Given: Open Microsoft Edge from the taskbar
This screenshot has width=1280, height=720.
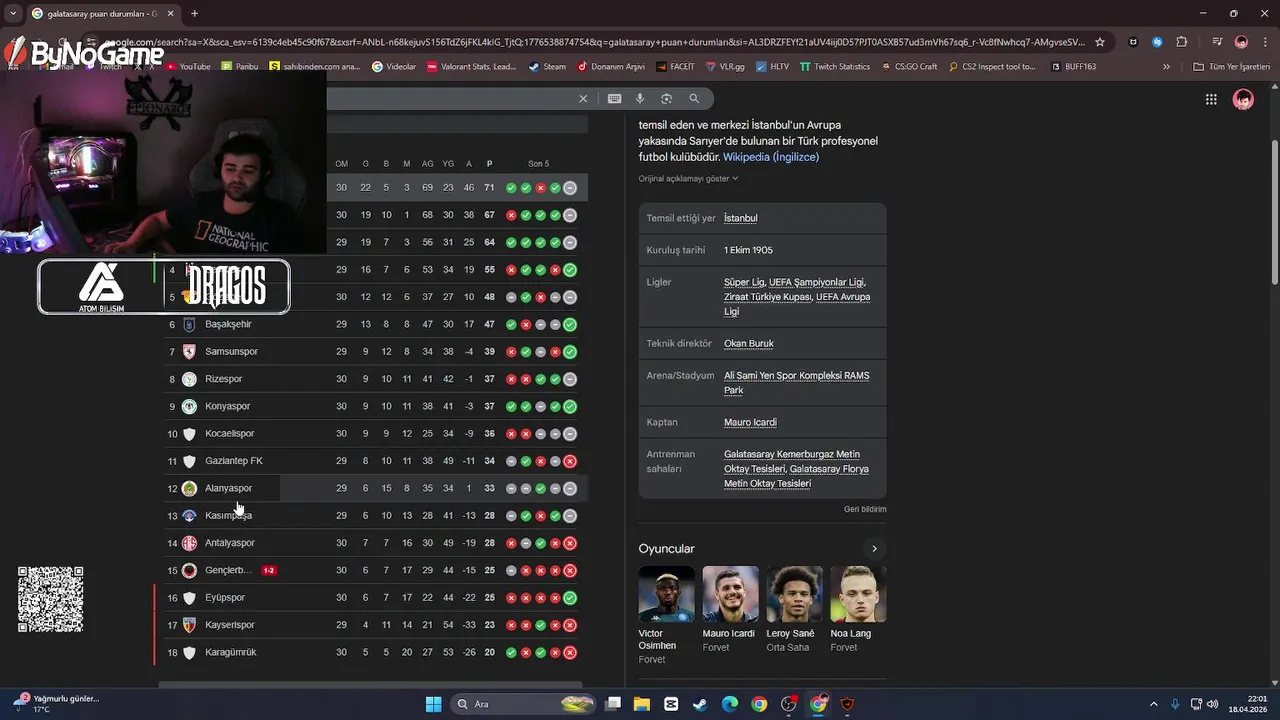Looking at the screenshot, I should pos(730,704).
